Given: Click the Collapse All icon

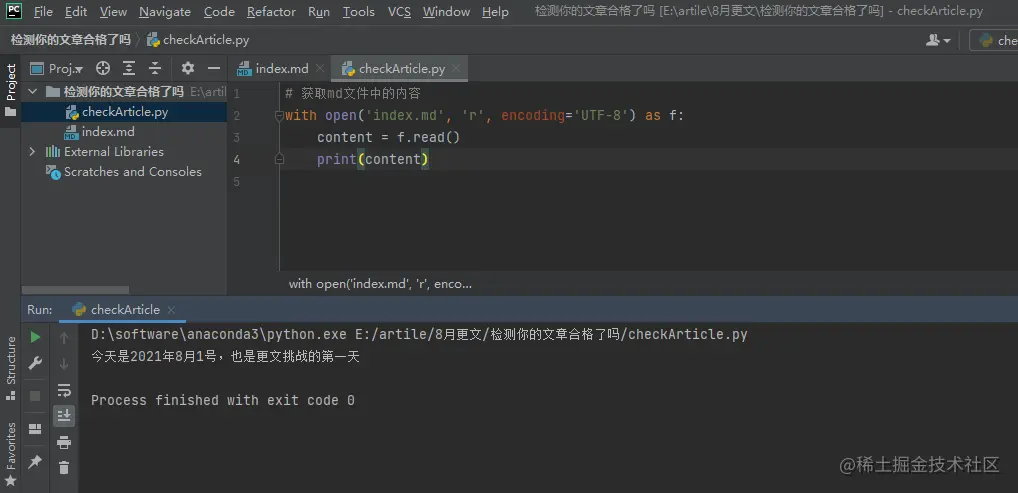Looking at the screenshot, I should [x=155, y=68].
